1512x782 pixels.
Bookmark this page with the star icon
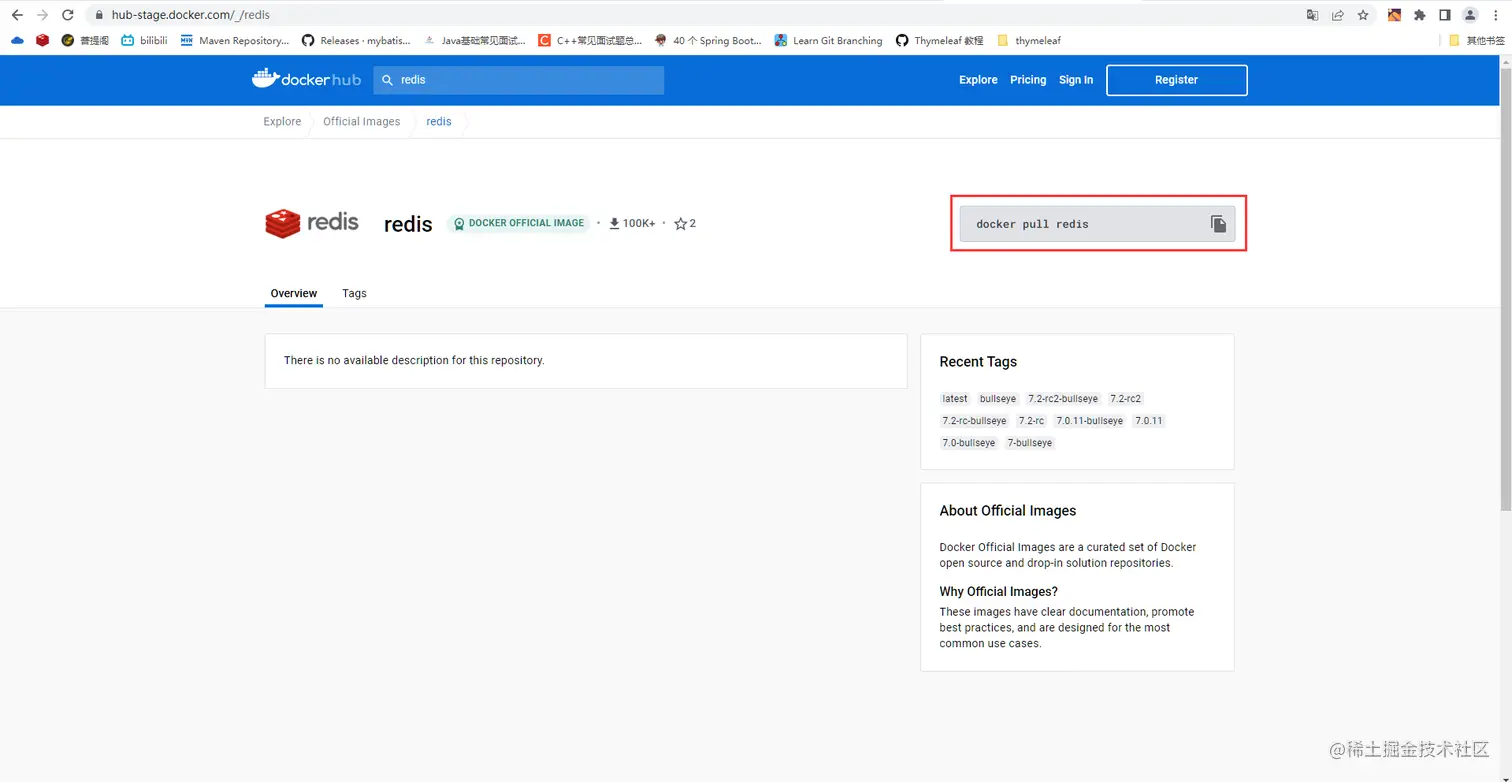click(x=1363, y=15)
